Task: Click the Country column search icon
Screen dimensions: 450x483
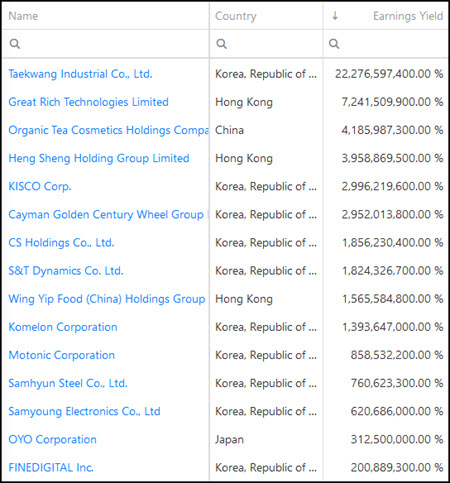Action: click(x=221, y=44)
